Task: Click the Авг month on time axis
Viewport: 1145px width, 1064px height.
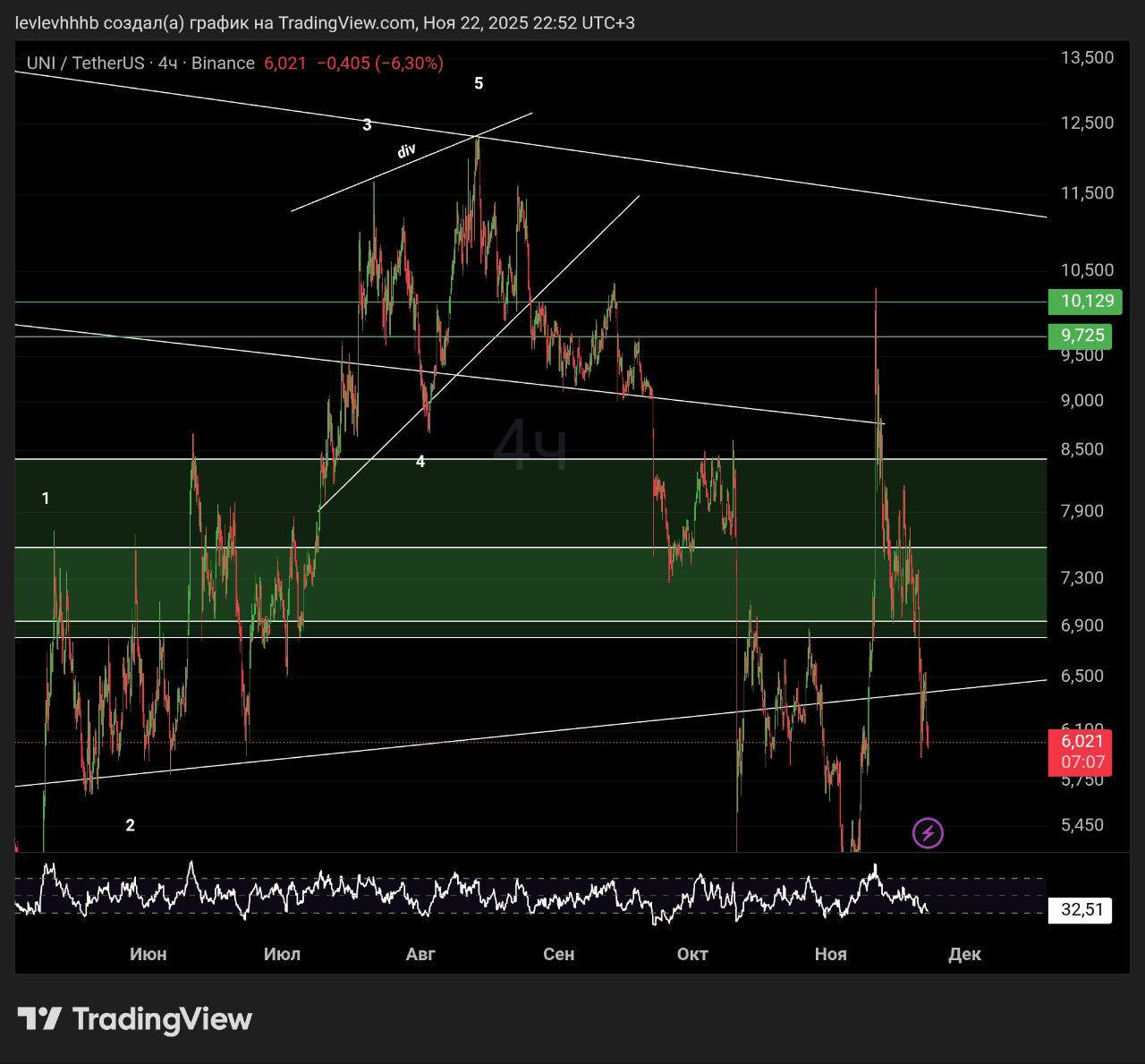Action: [x=420, y=954]
